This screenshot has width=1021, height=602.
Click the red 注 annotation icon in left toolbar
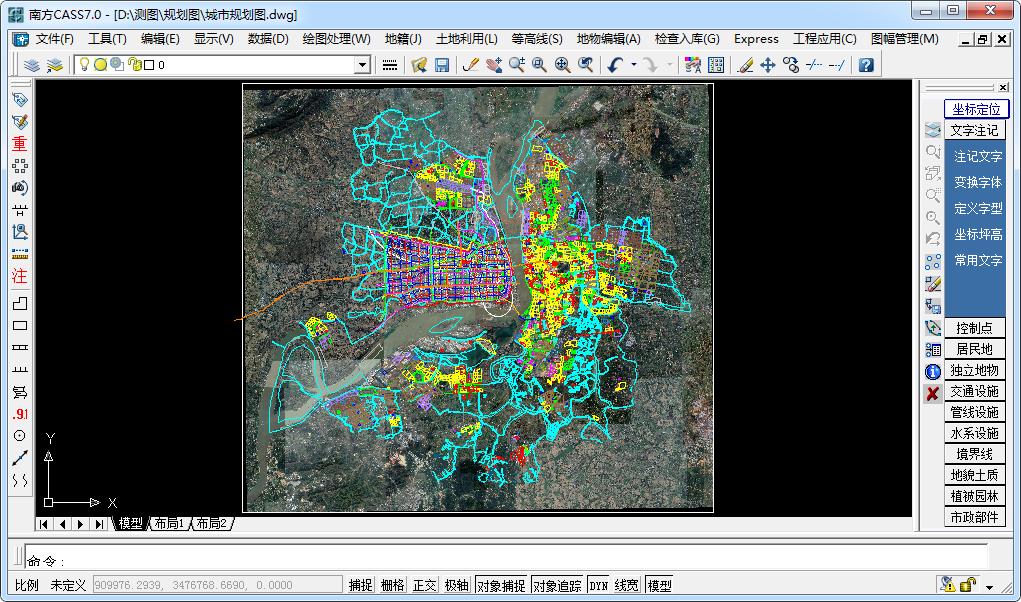(19, 277)
